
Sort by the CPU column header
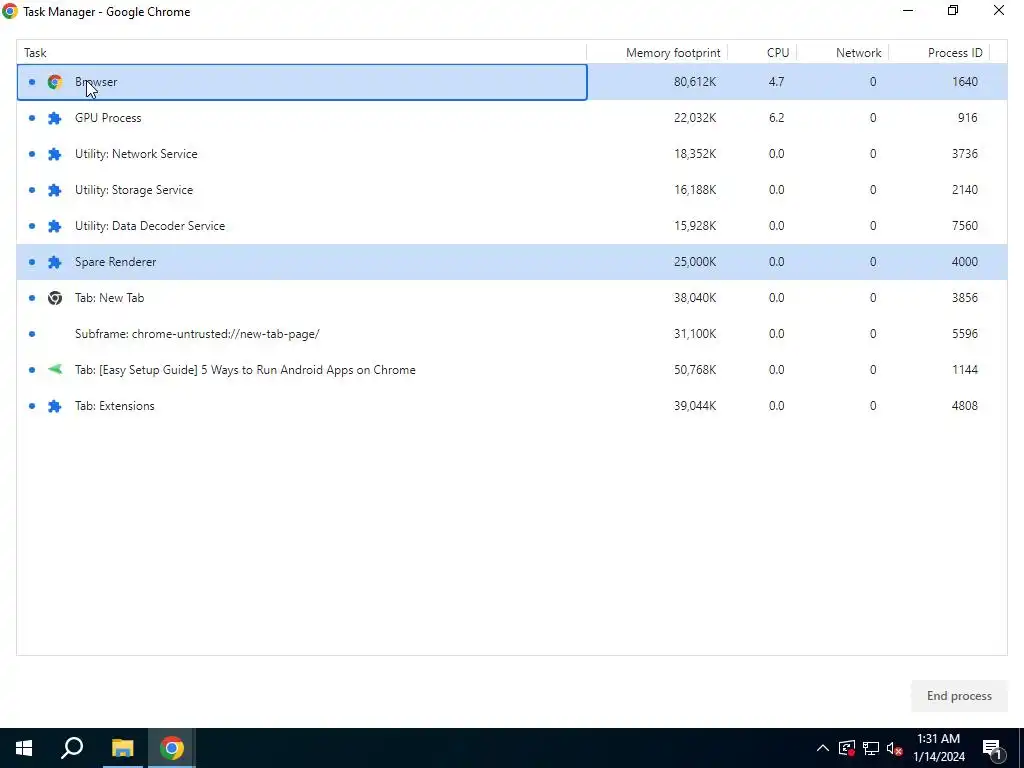coord(762,53)
